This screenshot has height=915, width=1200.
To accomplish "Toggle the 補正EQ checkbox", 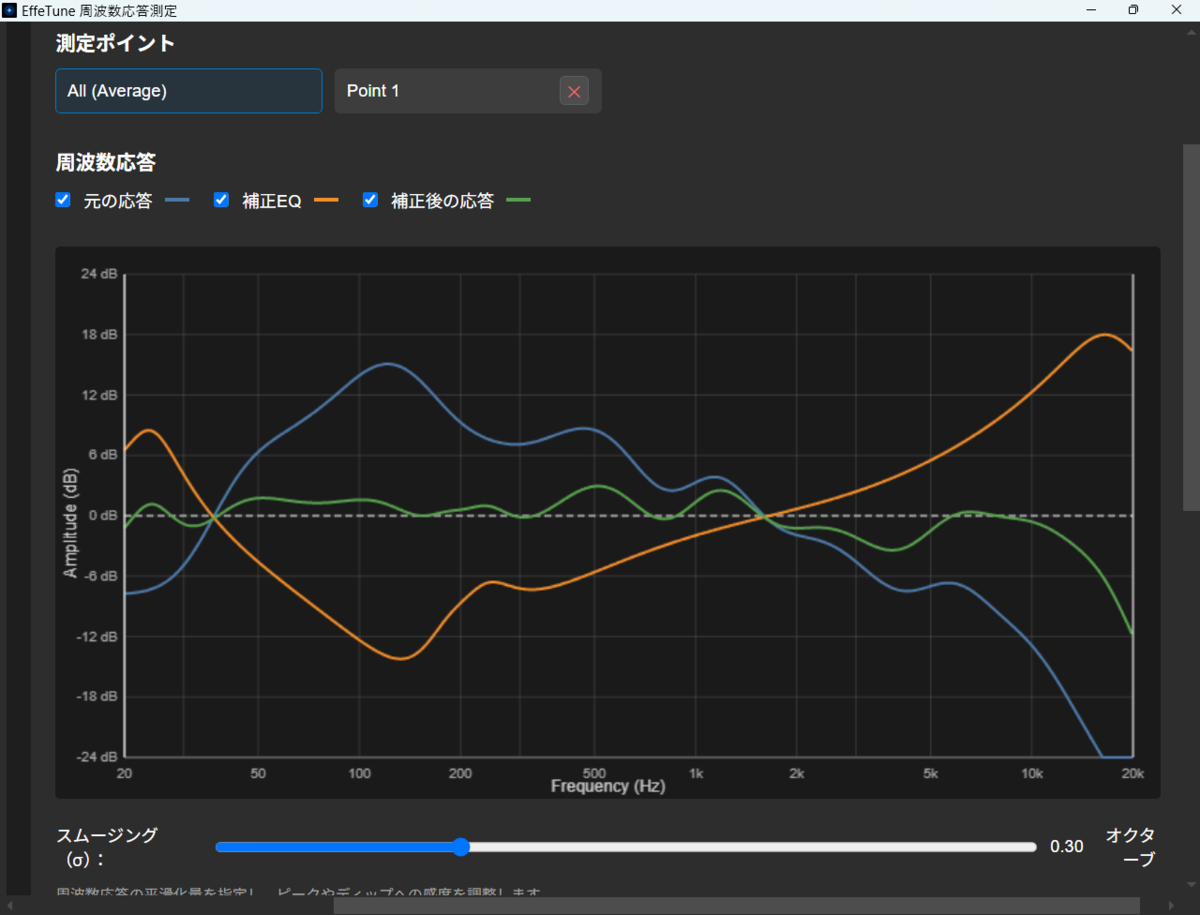I will click(x=222, y=200).
